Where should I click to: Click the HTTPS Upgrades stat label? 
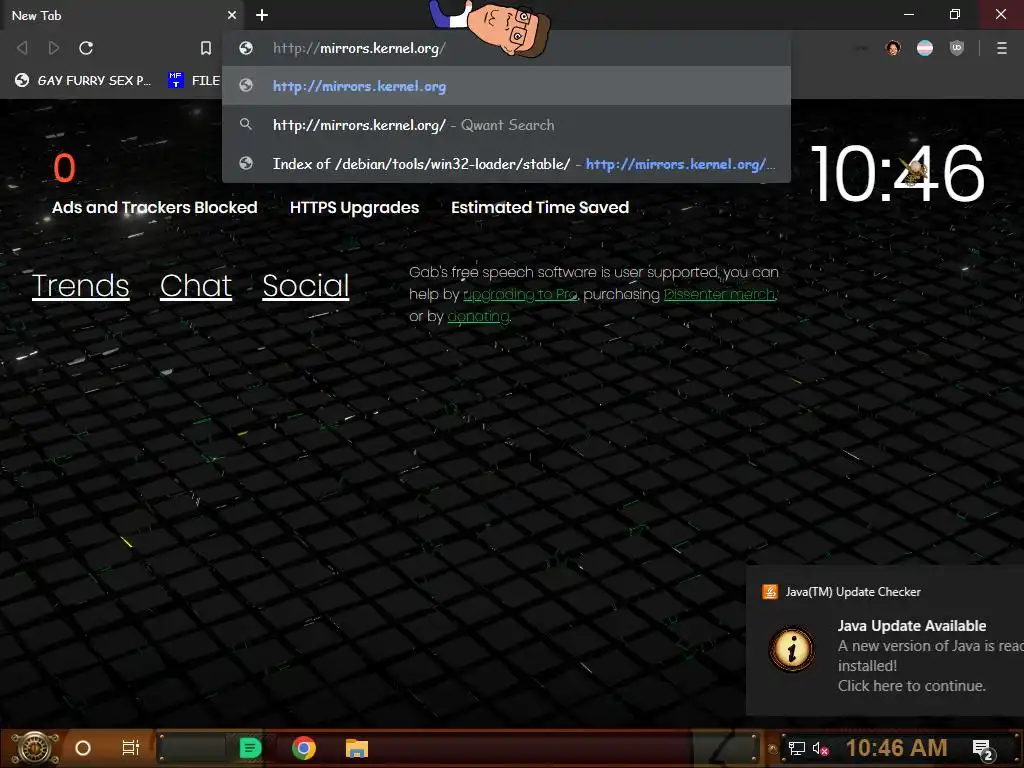355,207
